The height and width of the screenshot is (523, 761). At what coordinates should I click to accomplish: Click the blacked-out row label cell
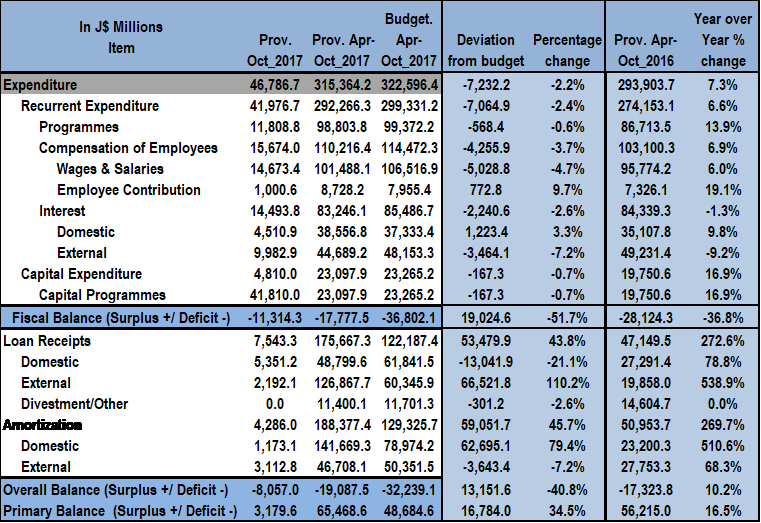point(120,425)
